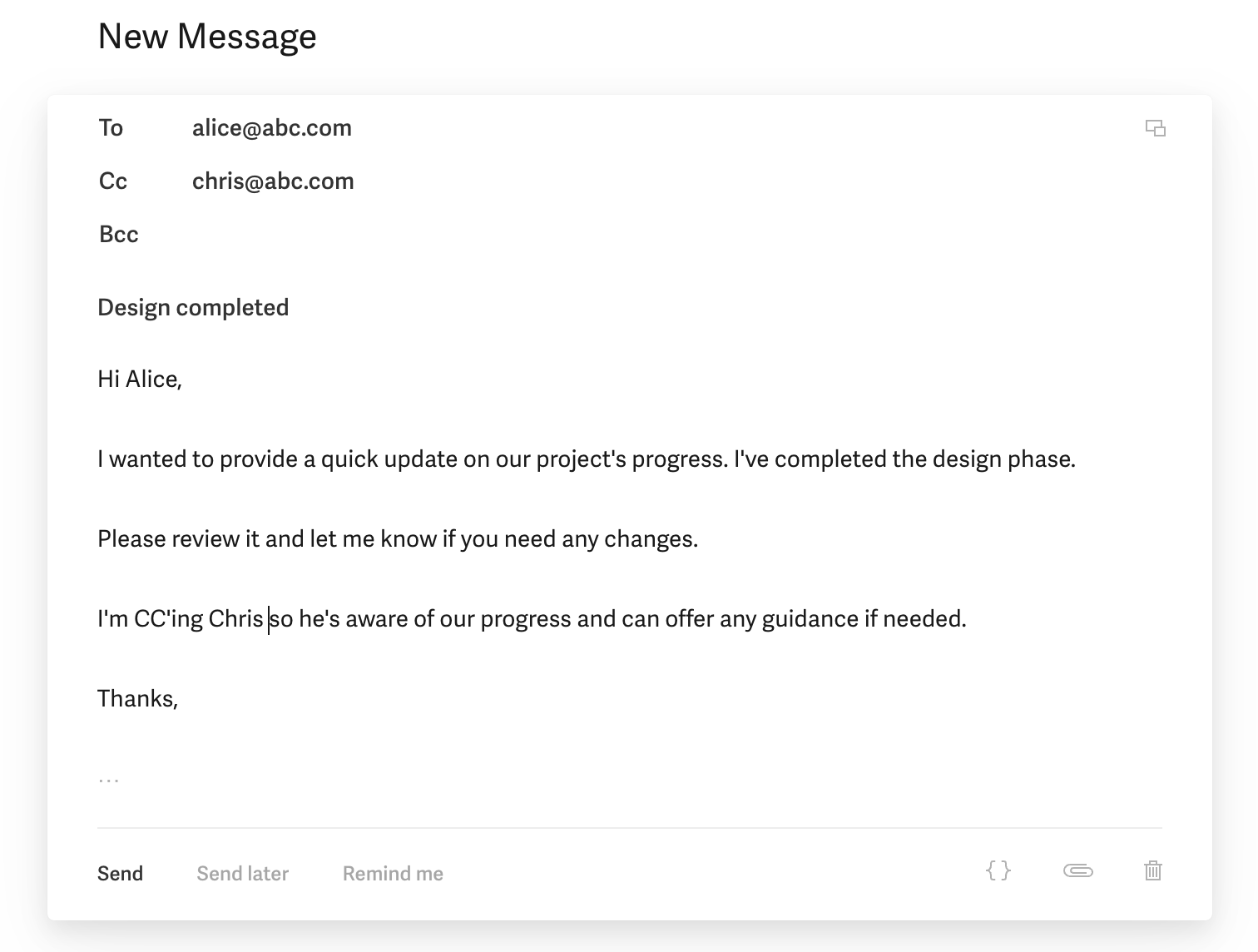Place cursor in the Hi Alice greeting line

pos(140,379)
